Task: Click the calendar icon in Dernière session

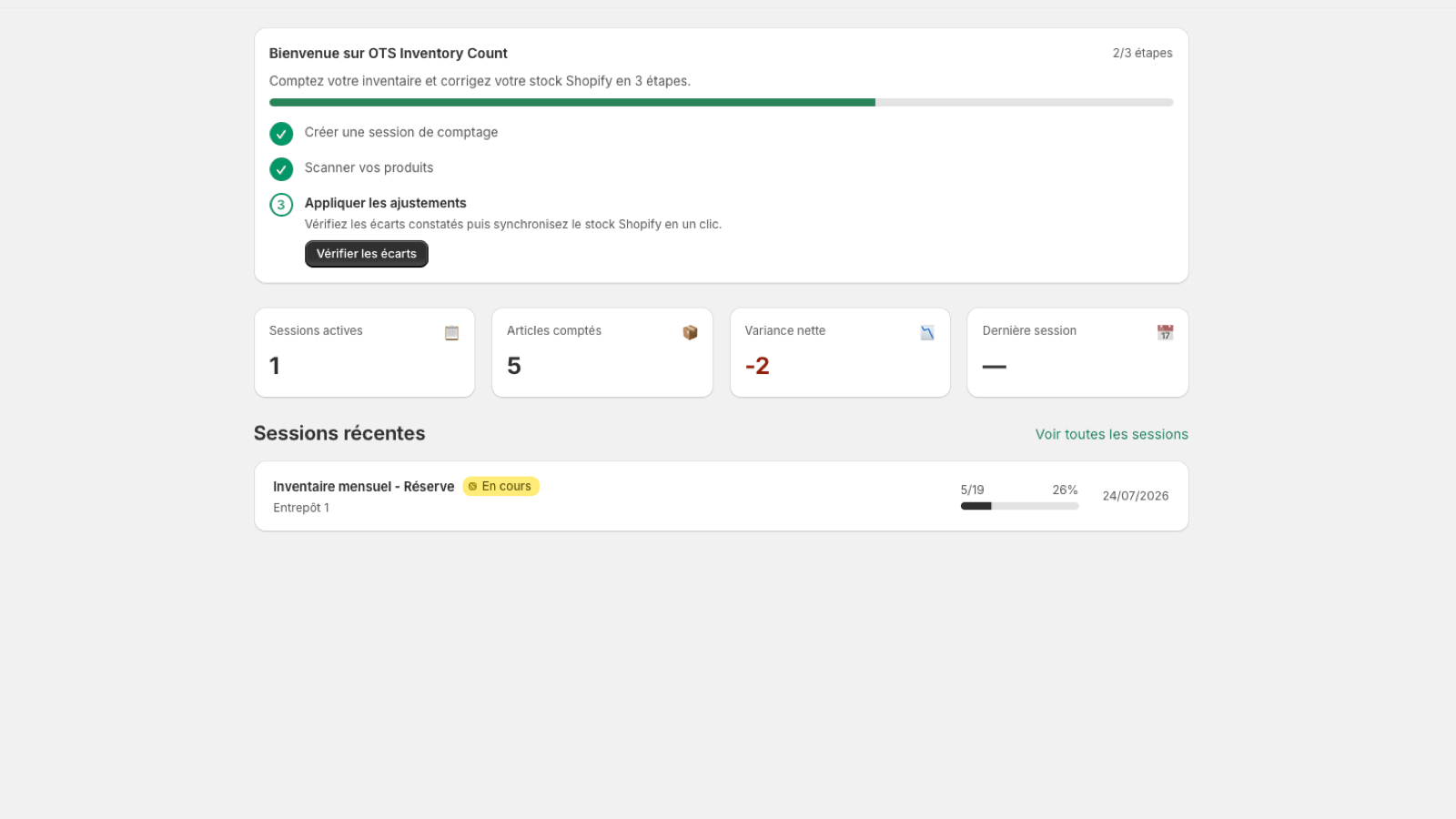Action: (1165, 333)
